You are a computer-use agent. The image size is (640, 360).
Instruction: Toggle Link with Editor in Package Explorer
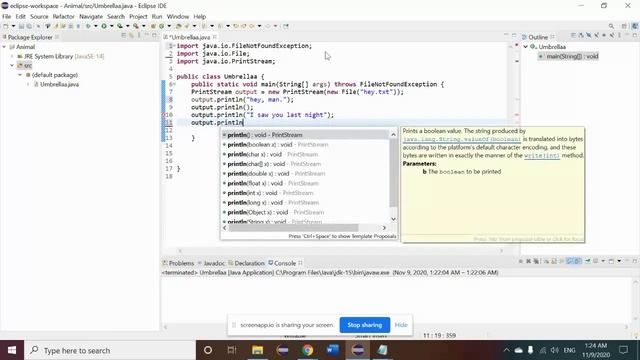(x=131, y=36)
